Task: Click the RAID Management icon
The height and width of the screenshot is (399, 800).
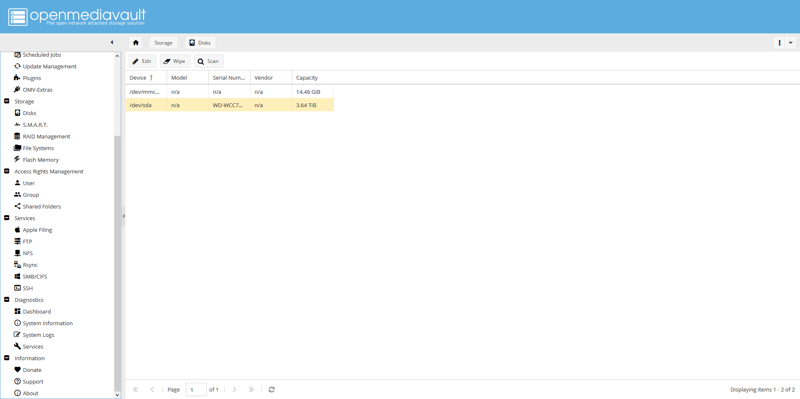Action: point(17,136)
